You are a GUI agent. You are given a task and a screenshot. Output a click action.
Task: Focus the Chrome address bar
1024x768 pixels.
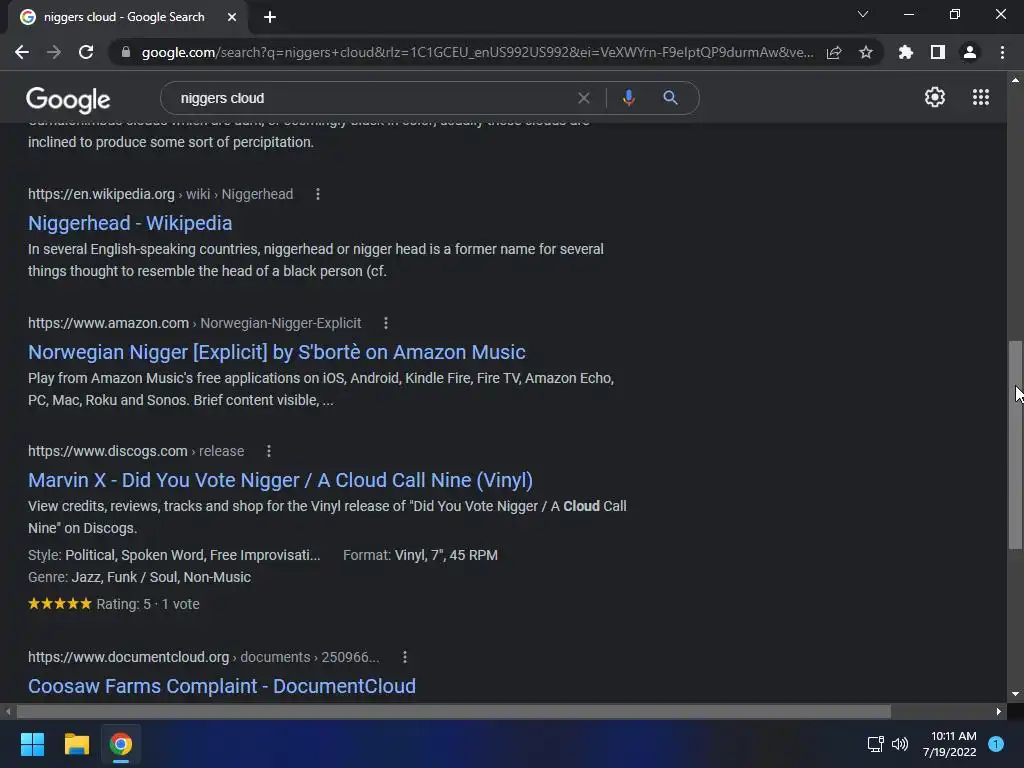(x=477, y=52)
